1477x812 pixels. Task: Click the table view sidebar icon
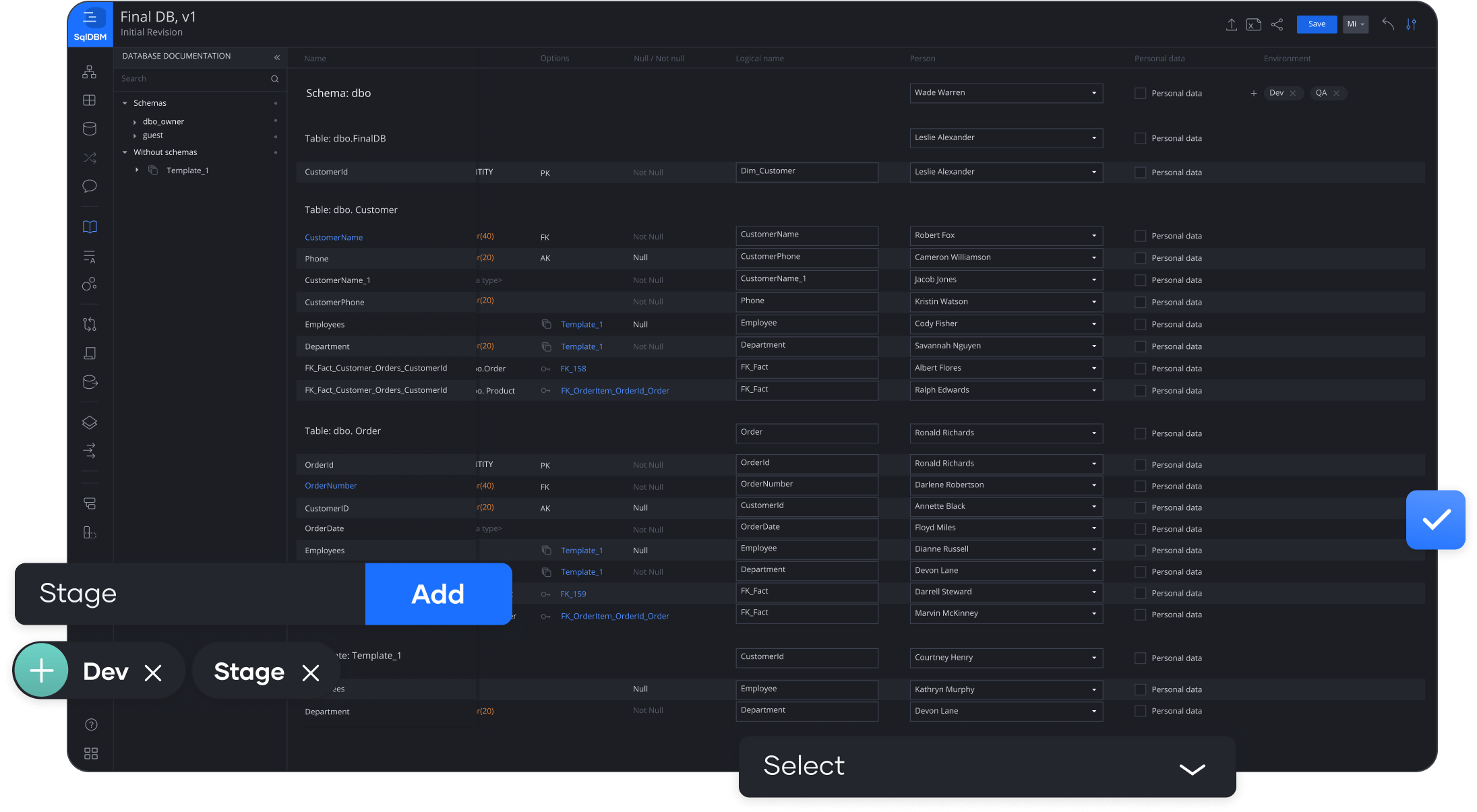pos(89,100)
